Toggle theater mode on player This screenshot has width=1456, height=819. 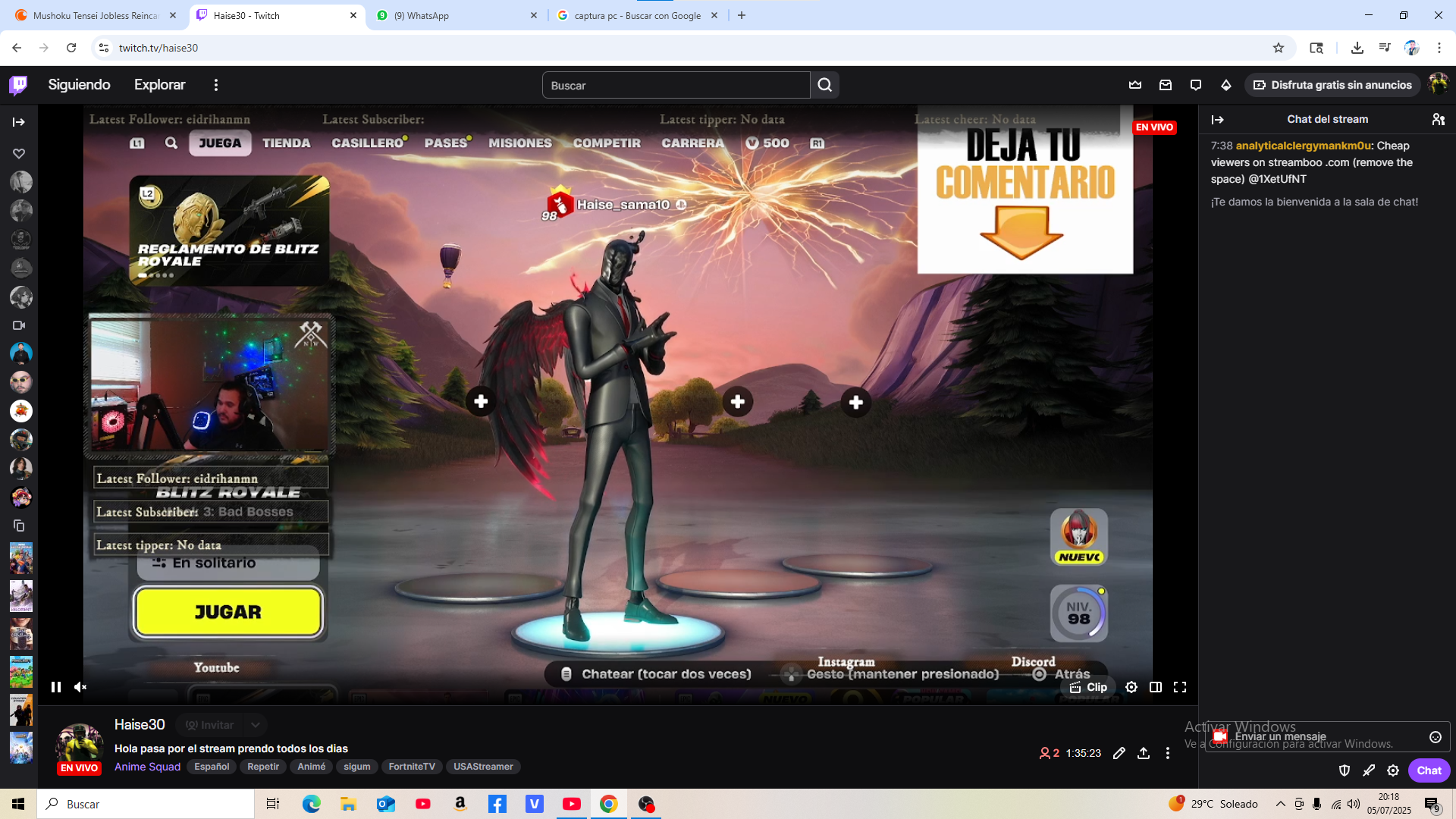(1156, 687)
